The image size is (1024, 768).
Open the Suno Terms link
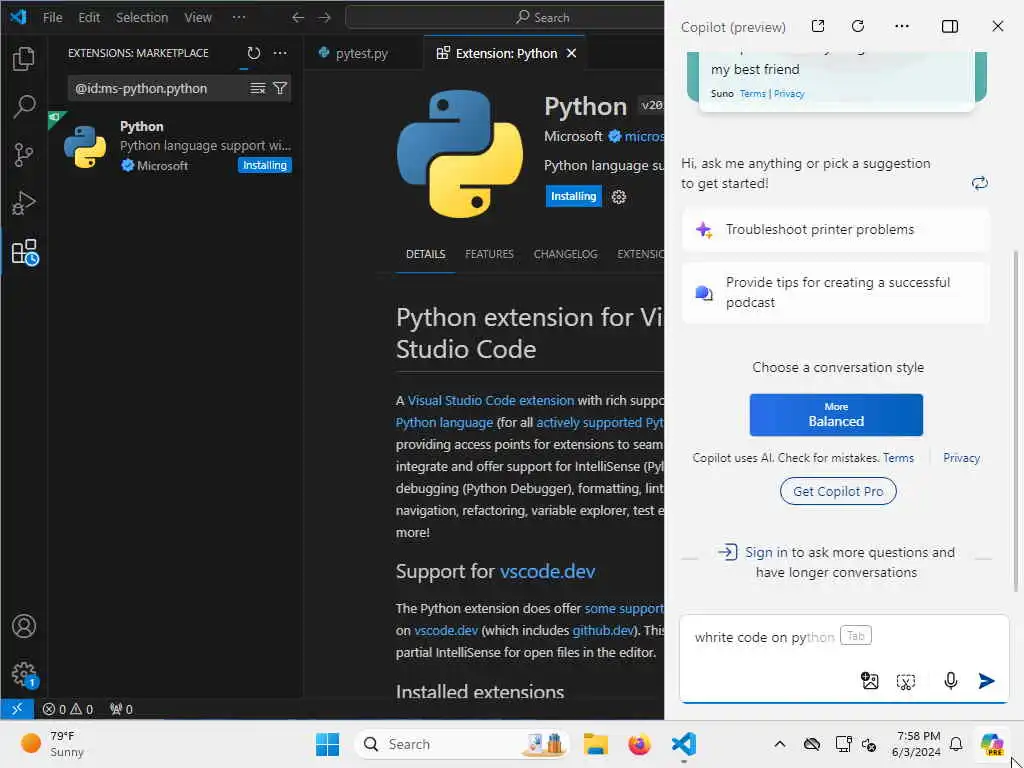click(752, 93)
